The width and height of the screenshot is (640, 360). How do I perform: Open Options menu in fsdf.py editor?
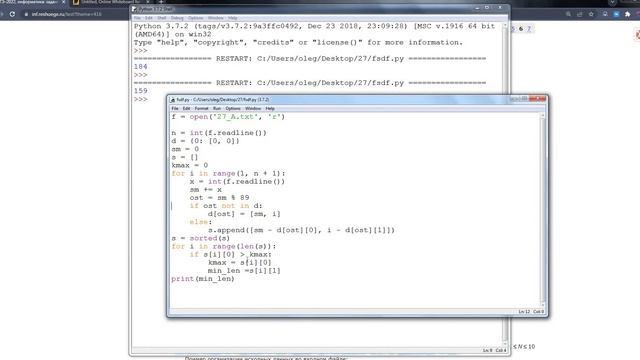(233, 109)
